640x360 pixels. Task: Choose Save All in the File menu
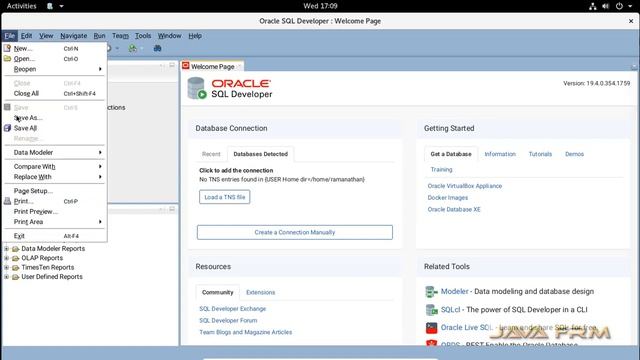click(54, 128)
